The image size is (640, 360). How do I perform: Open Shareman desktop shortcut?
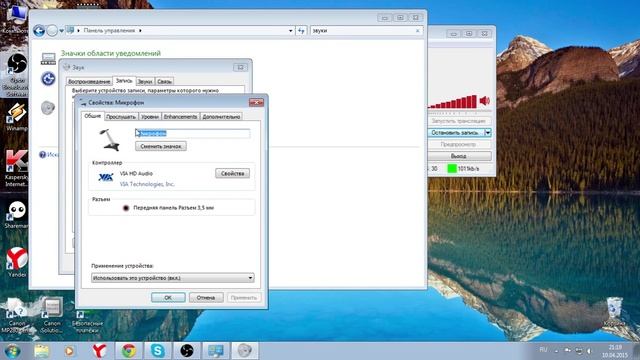click(x=16, y=214)
